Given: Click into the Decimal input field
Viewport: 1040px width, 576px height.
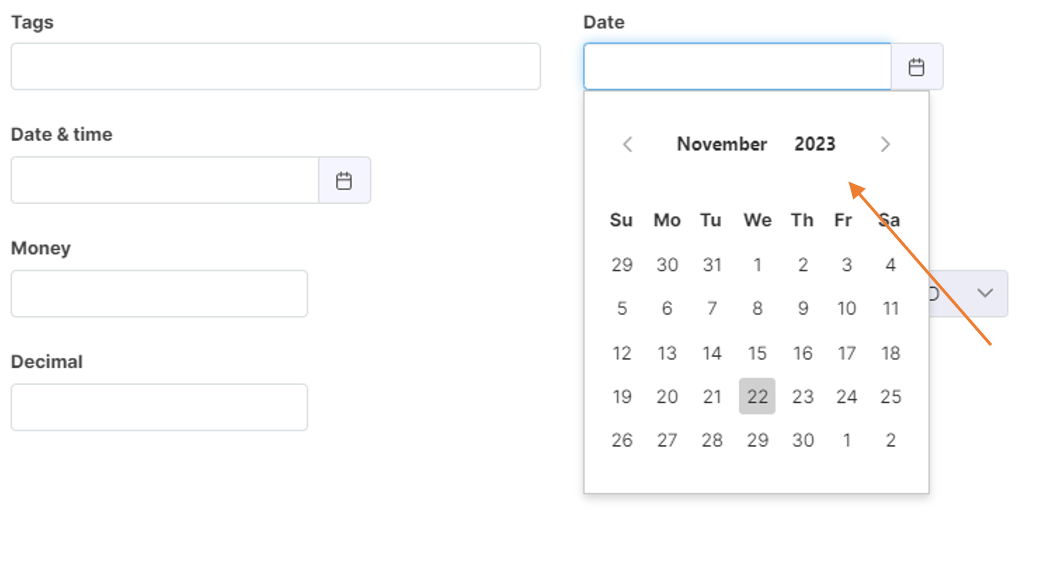Looking at the screenshot, I should pos(159,407).
